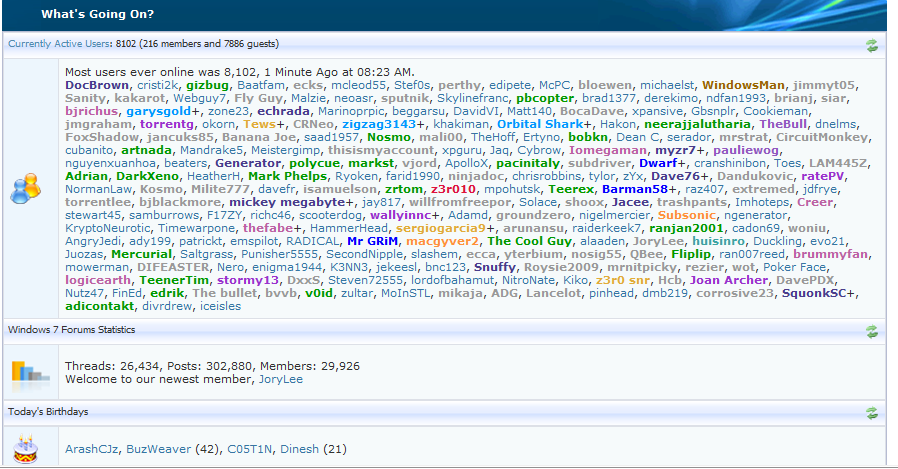Open sergiogarcia9's profile

pos(441,228)
